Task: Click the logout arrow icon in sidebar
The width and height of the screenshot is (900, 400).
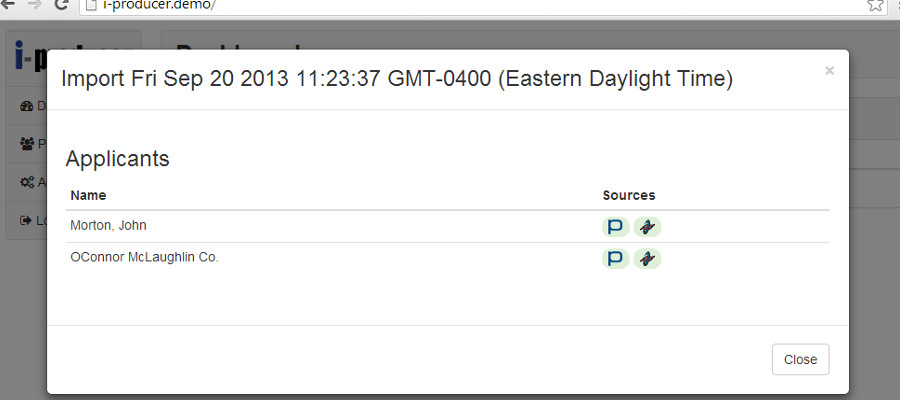Action: click(26, 220)
